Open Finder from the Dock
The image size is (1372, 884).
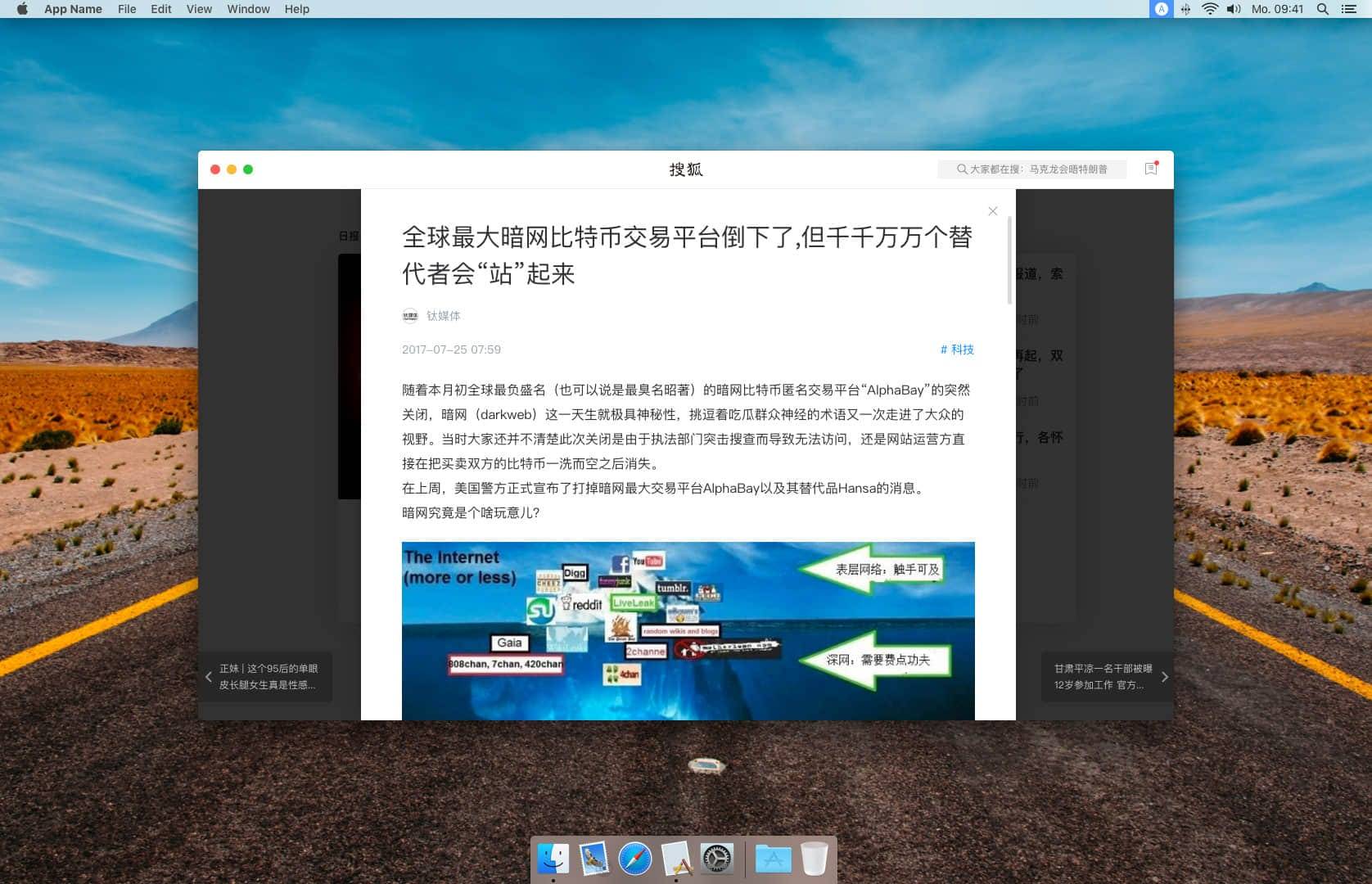(553, 859)
